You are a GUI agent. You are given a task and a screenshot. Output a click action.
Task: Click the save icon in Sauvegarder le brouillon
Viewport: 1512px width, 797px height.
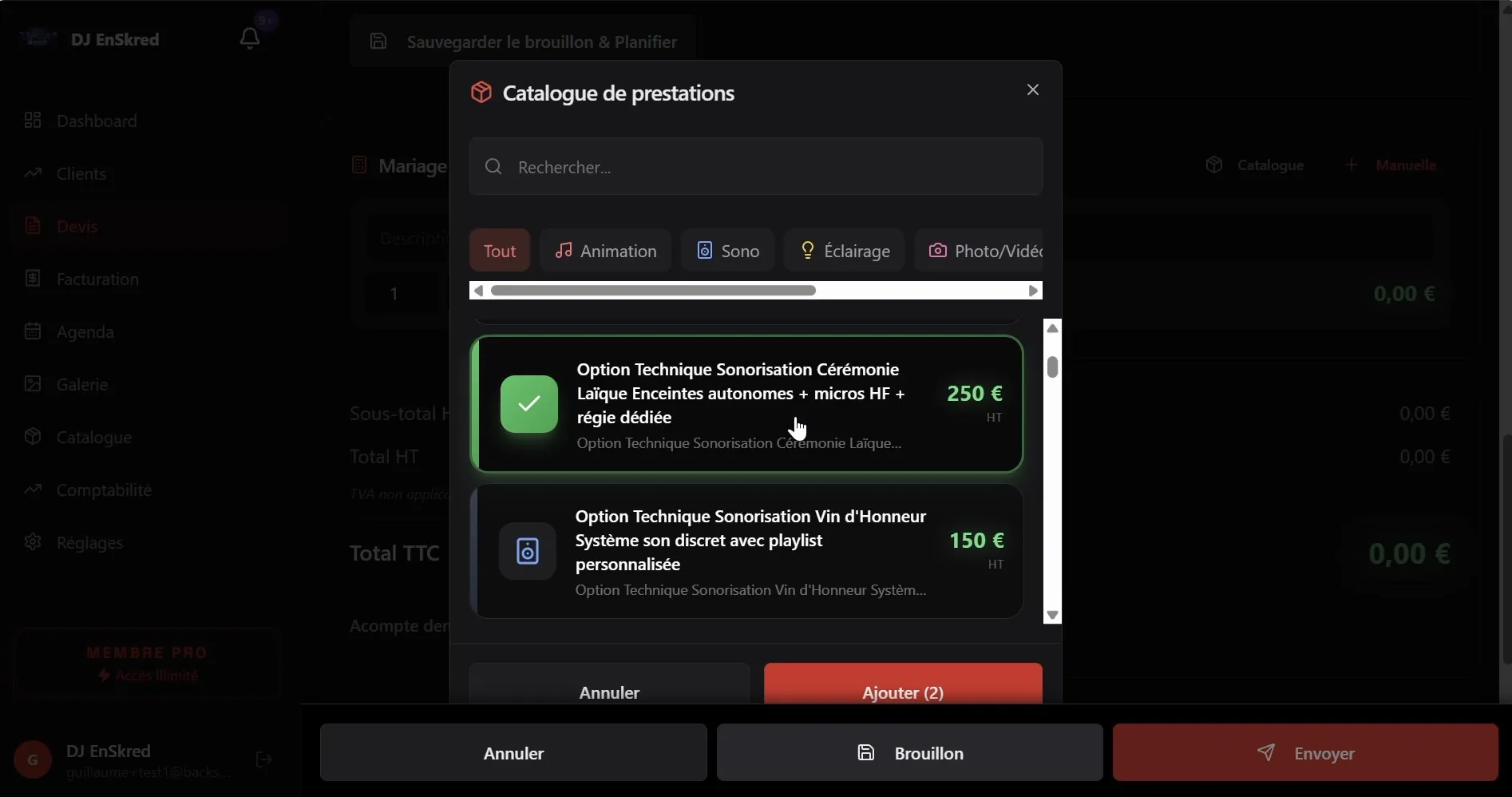(x=378, y=42)
